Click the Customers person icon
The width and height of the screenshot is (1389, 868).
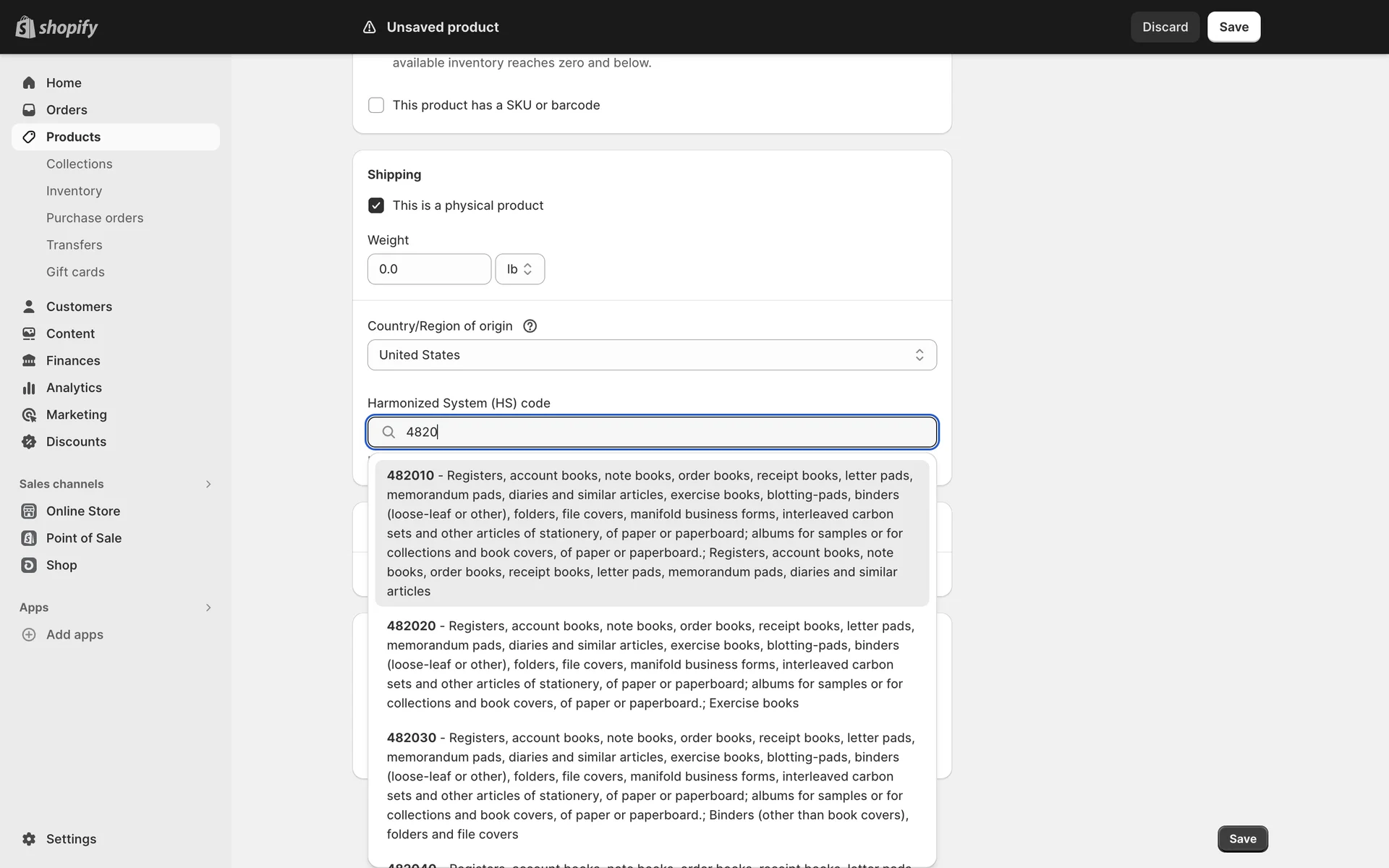pos(29,307)
